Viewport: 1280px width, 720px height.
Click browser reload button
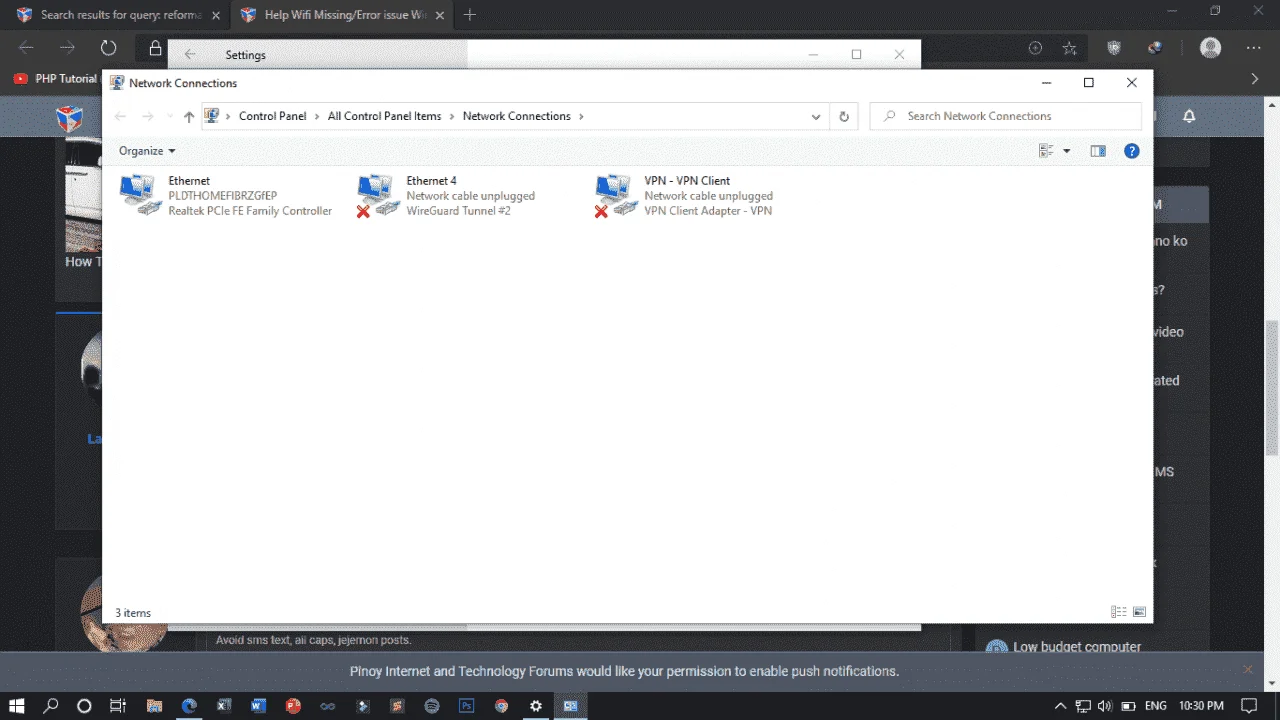[108, 48]
